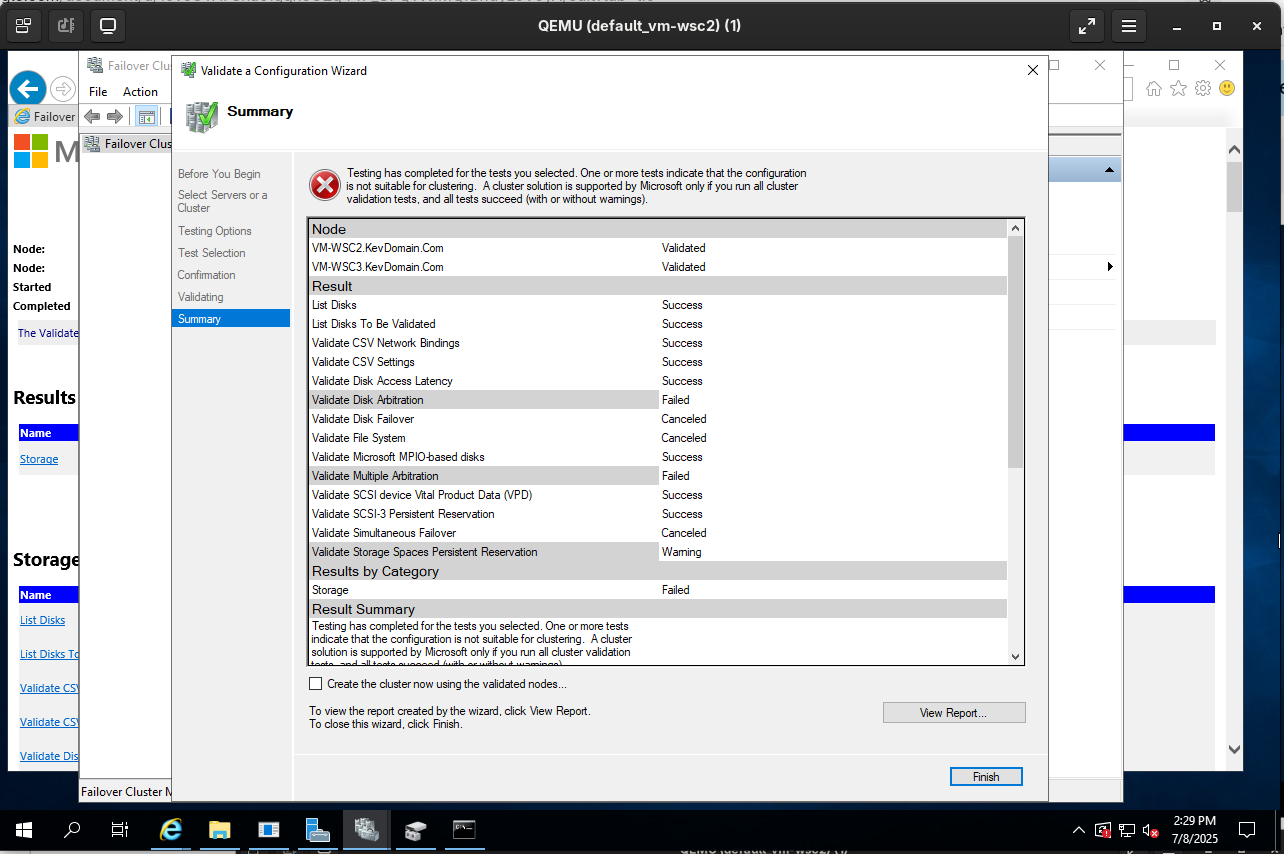Image resolution: width=1284 pixels, height=854 pixels.
Task: Click the QEMU display monitor icon
Action: click(108, 25)
